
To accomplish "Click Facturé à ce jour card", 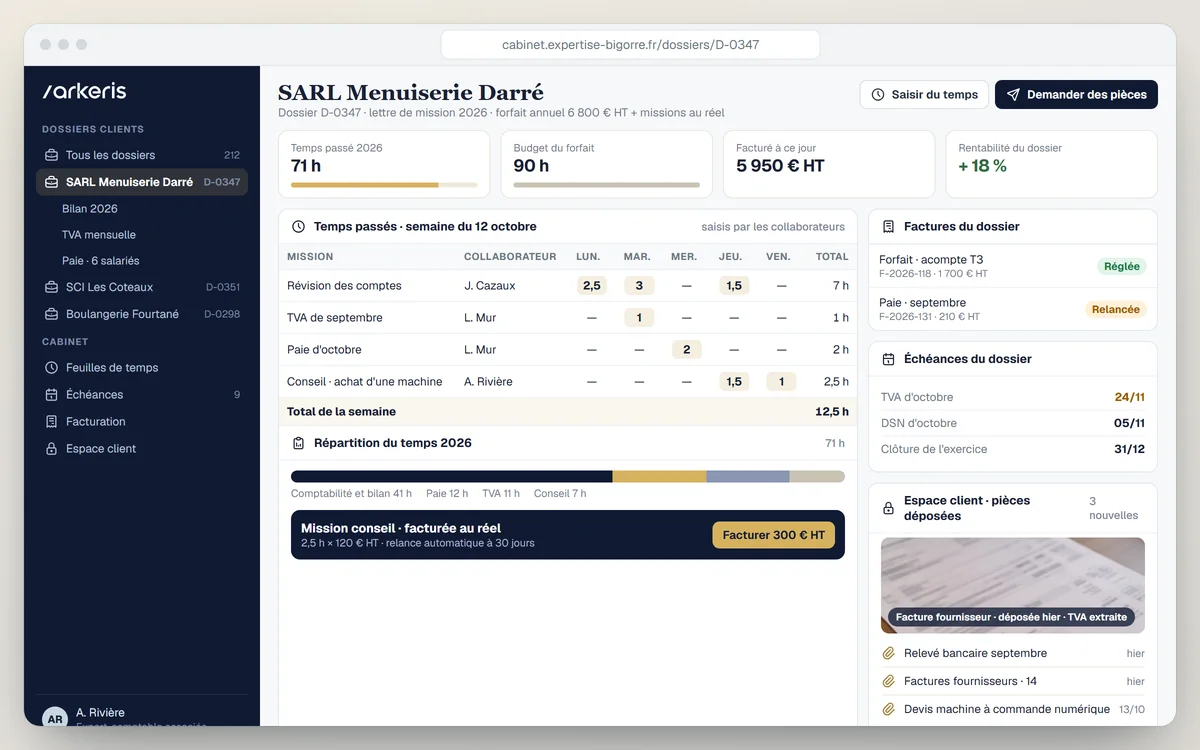I will [x=829, y=164].
